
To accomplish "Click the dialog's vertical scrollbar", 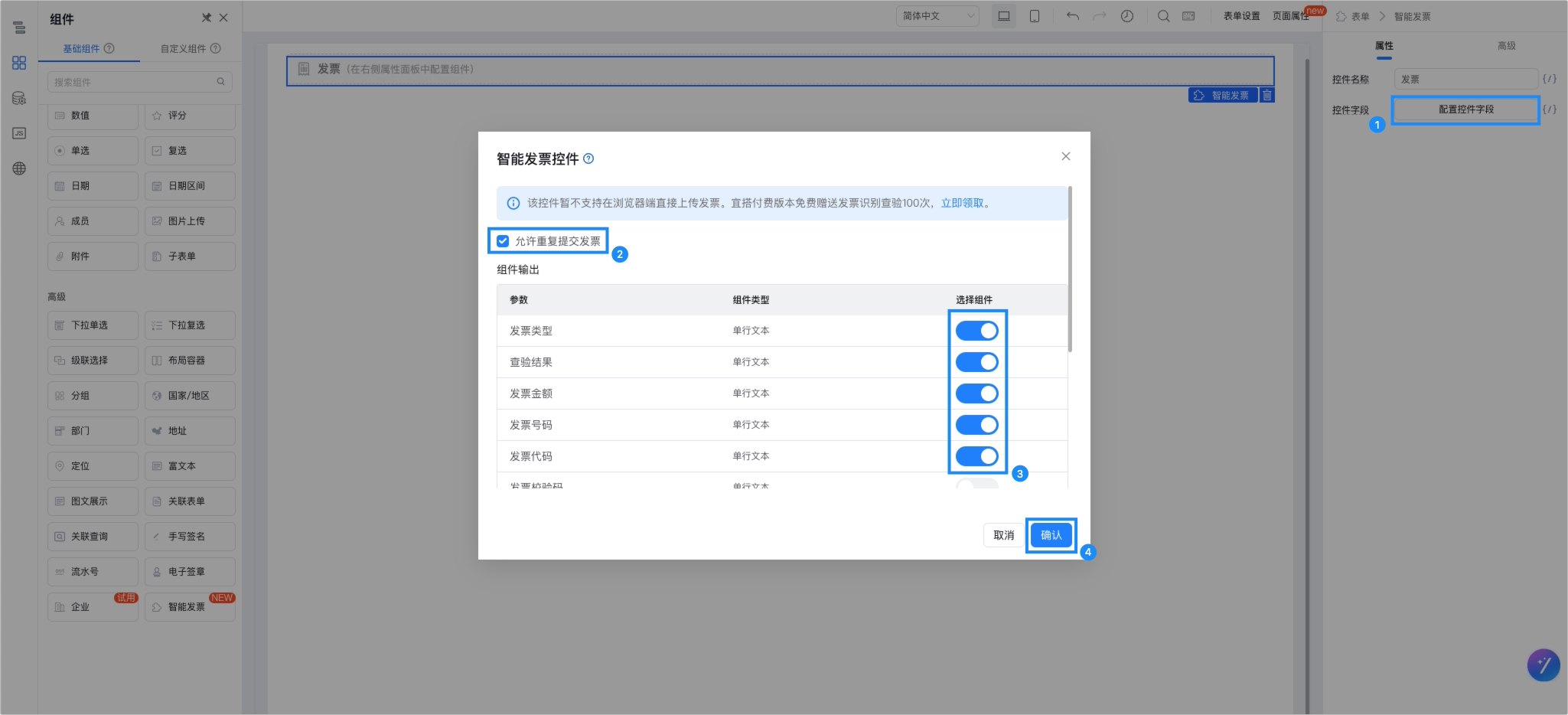I will 1070,269.
